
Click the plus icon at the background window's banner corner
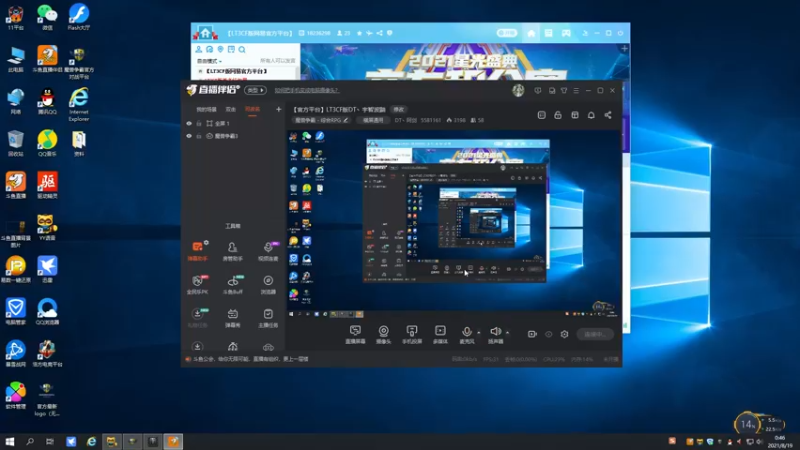[x=624, y=48]
